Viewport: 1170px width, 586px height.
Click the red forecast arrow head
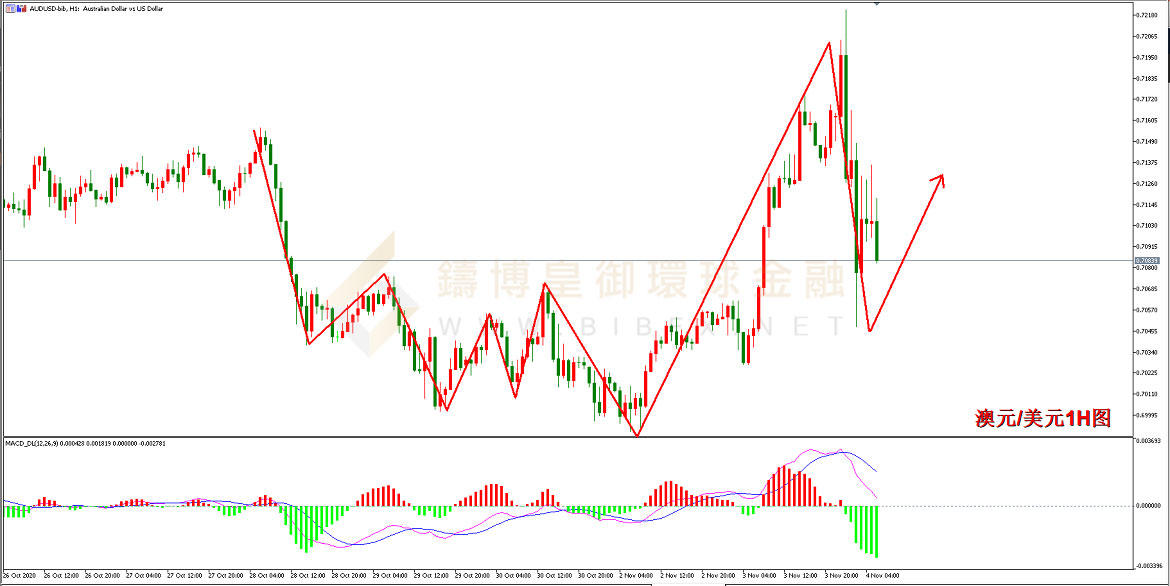[x=939, y=179]
